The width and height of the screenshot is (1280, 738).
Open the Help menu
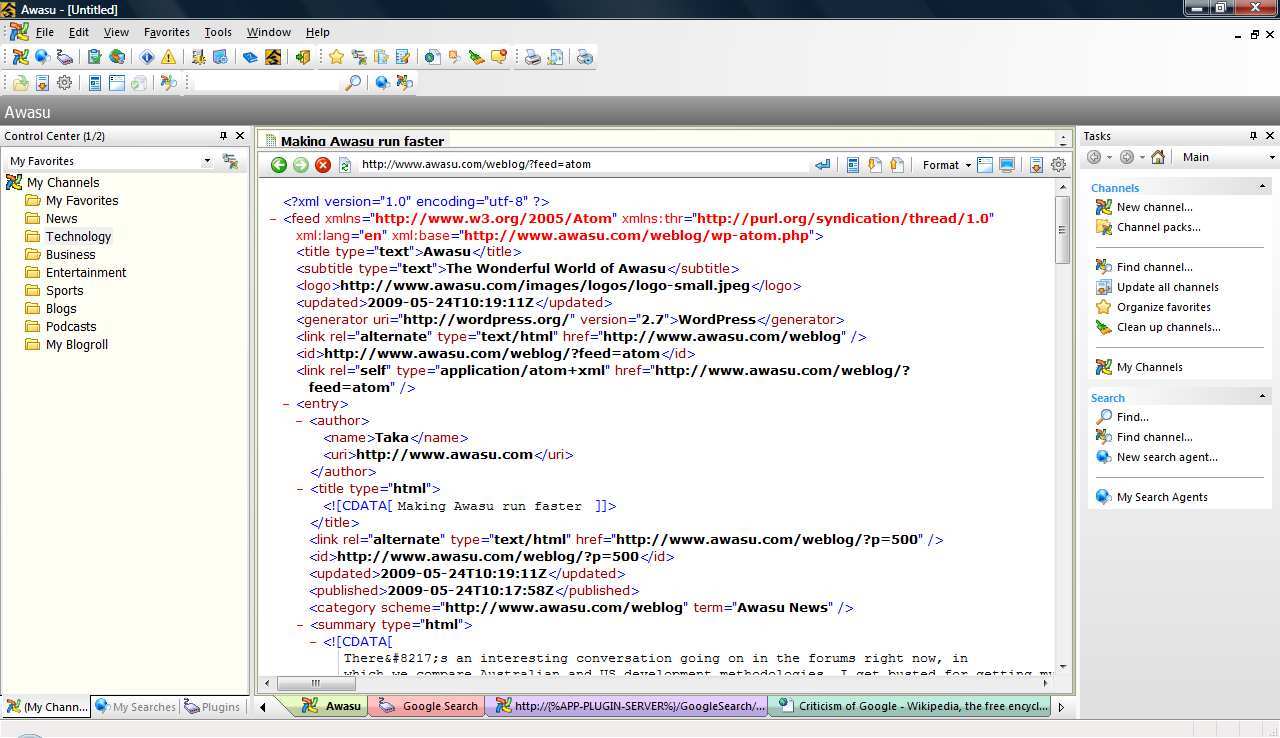318,32
